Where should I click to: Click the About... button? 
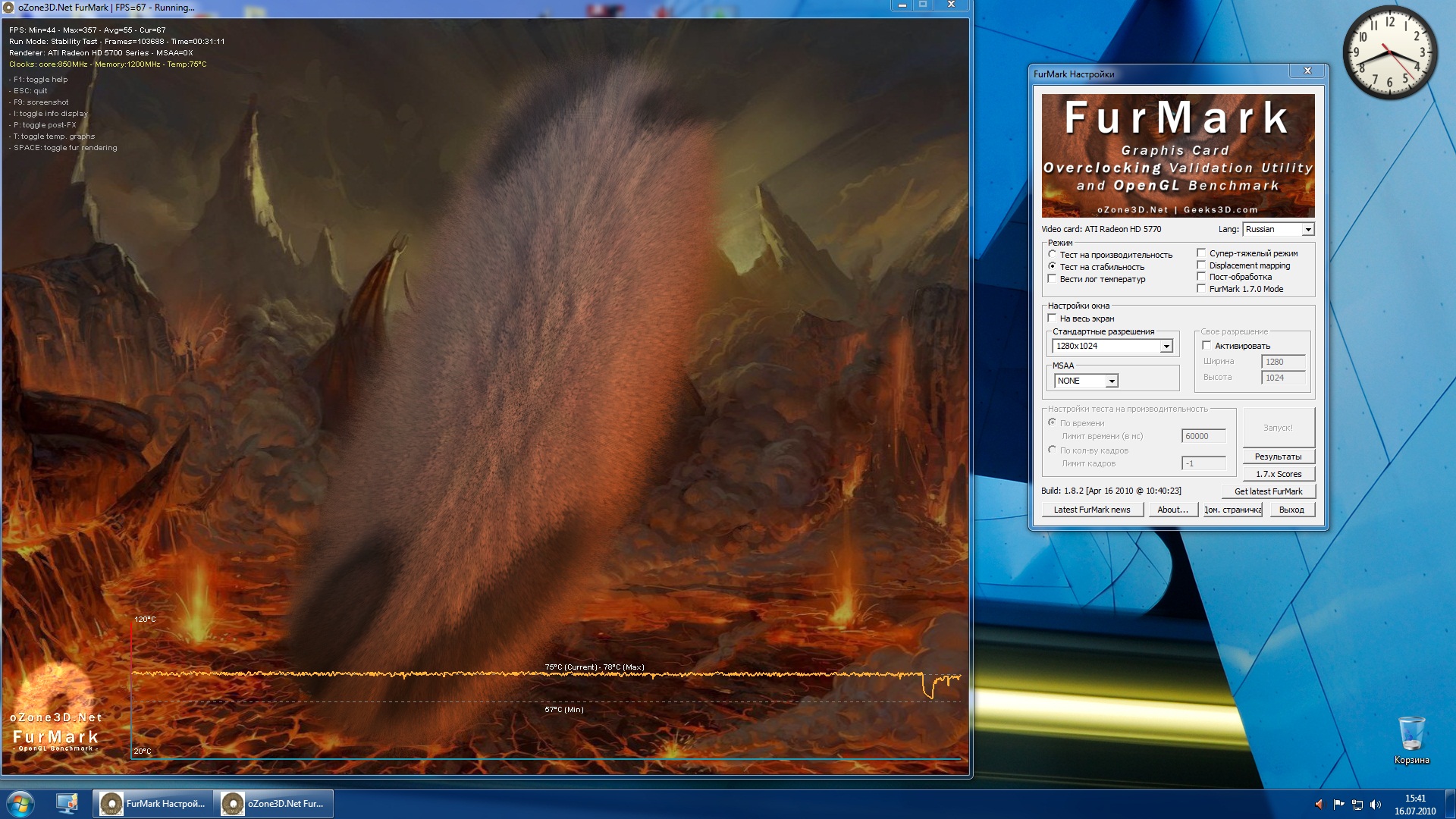click(1172, 510)
